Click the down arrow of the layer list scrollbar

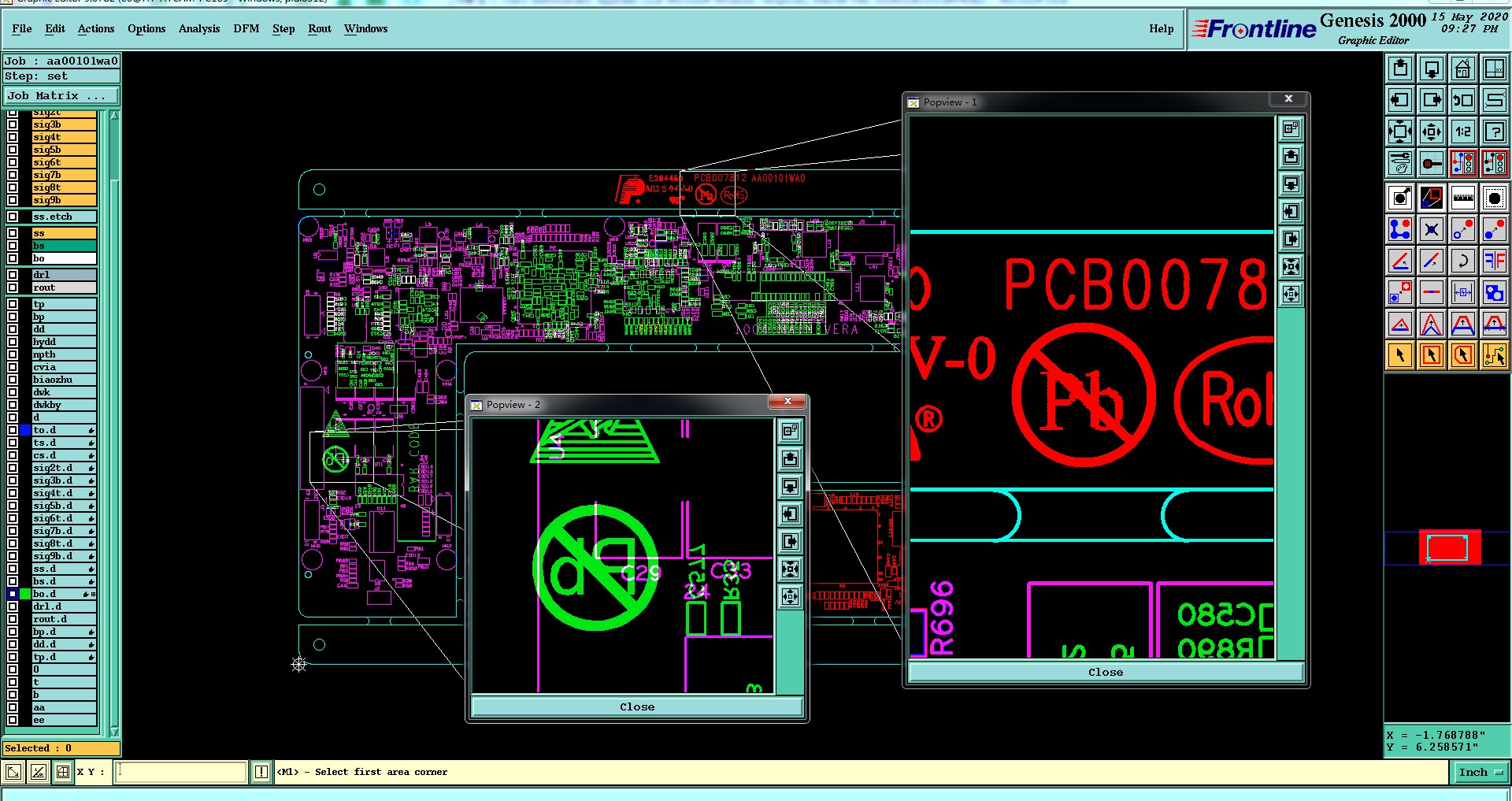tap(114, 732)
